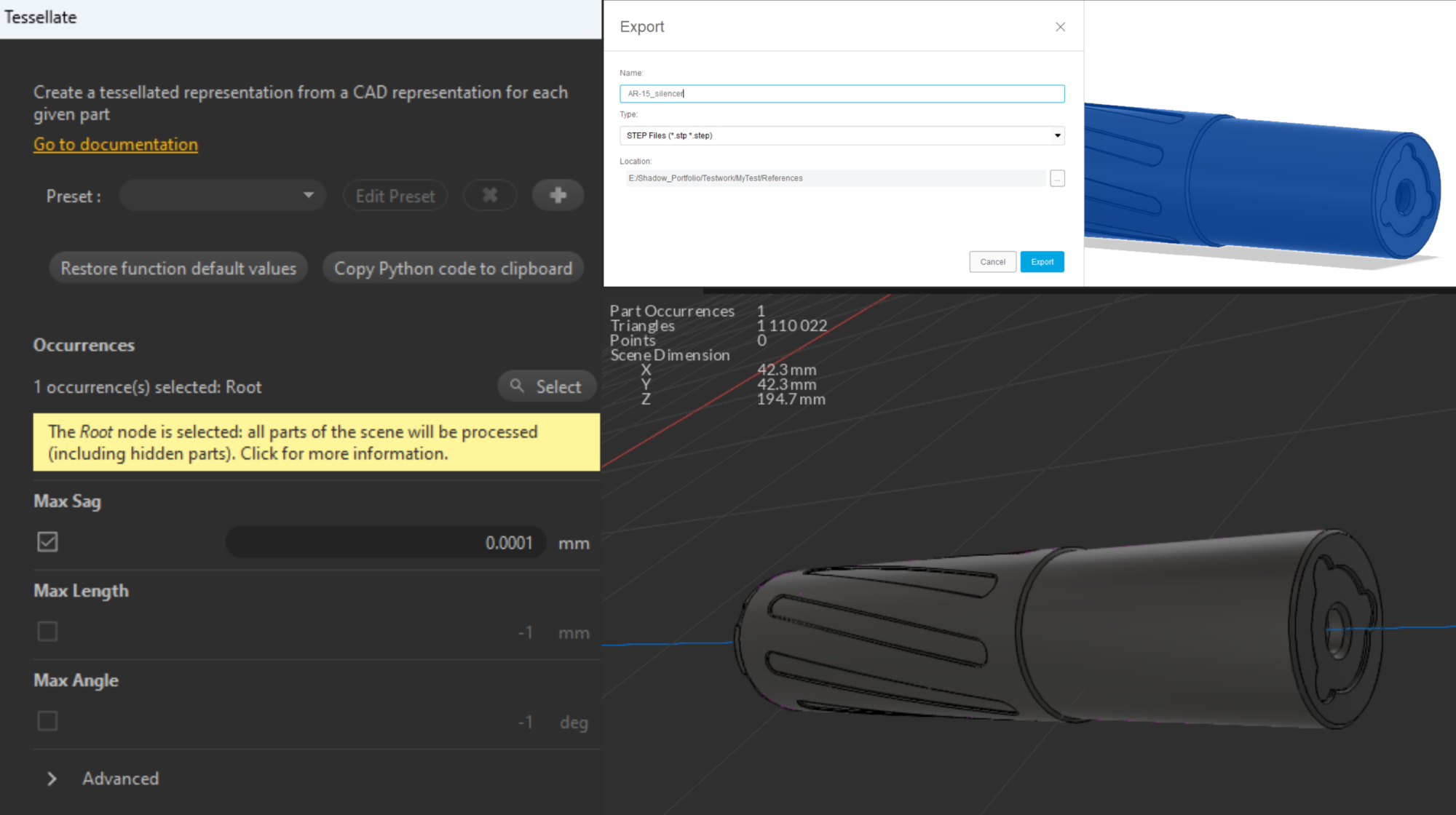This screenshot has width=1456, height=815.
Task: Click Cancel in Export dialog
Action: [x=992, y=262]
